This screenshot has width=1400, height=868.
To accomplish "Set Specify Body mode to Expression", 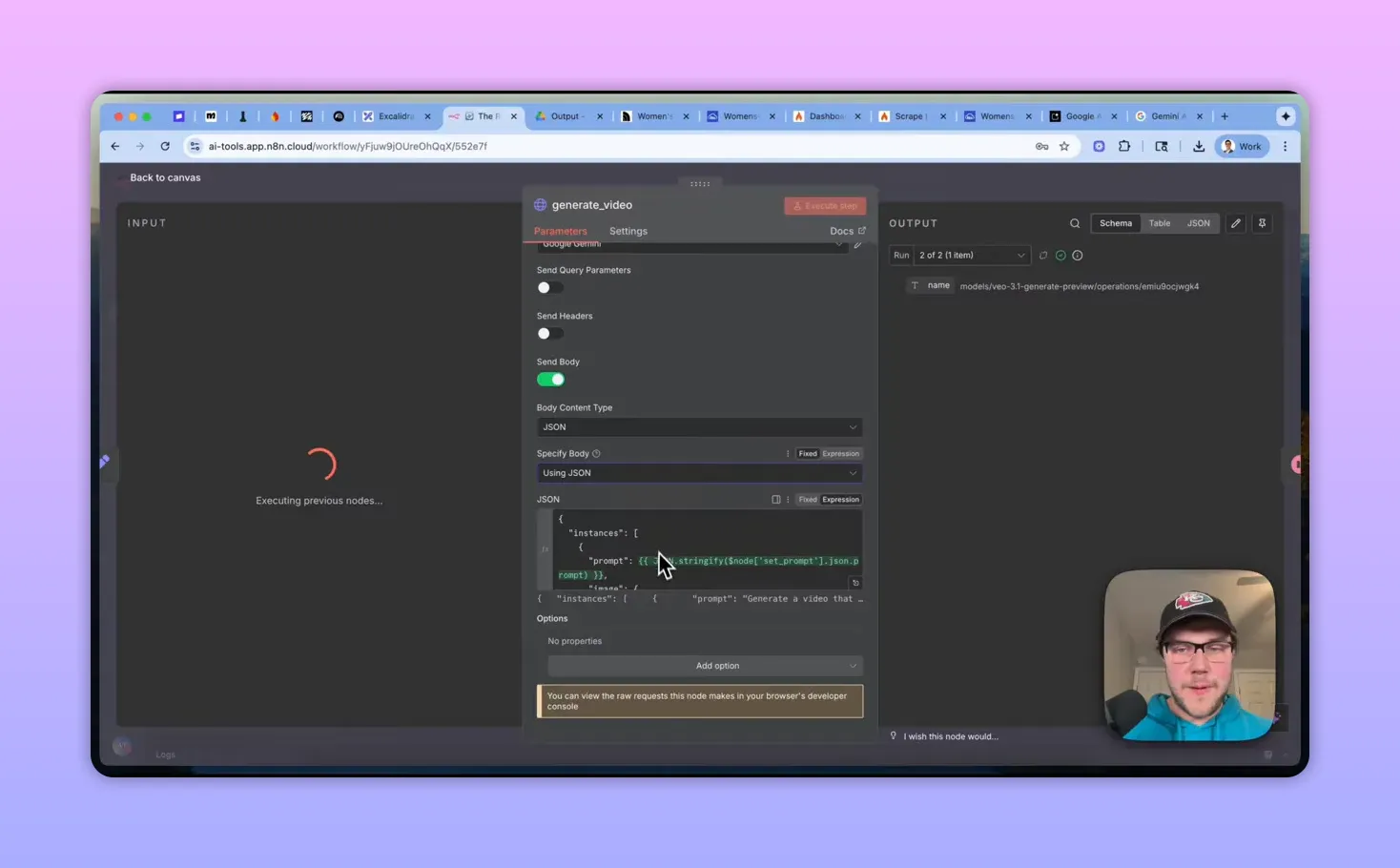I will (840, 454).
